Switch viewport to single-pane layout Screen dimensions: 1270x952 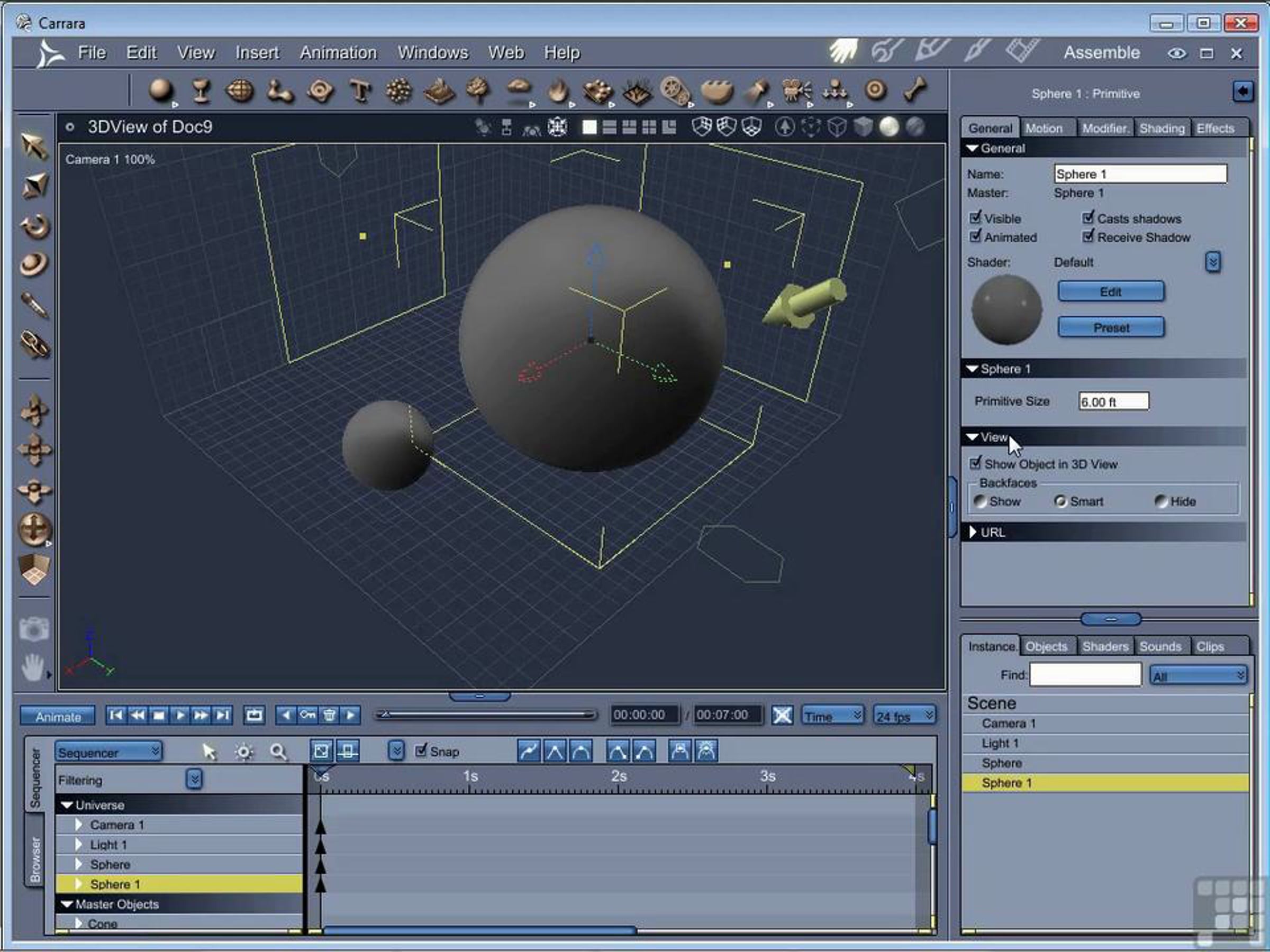(x=589, y=127)
